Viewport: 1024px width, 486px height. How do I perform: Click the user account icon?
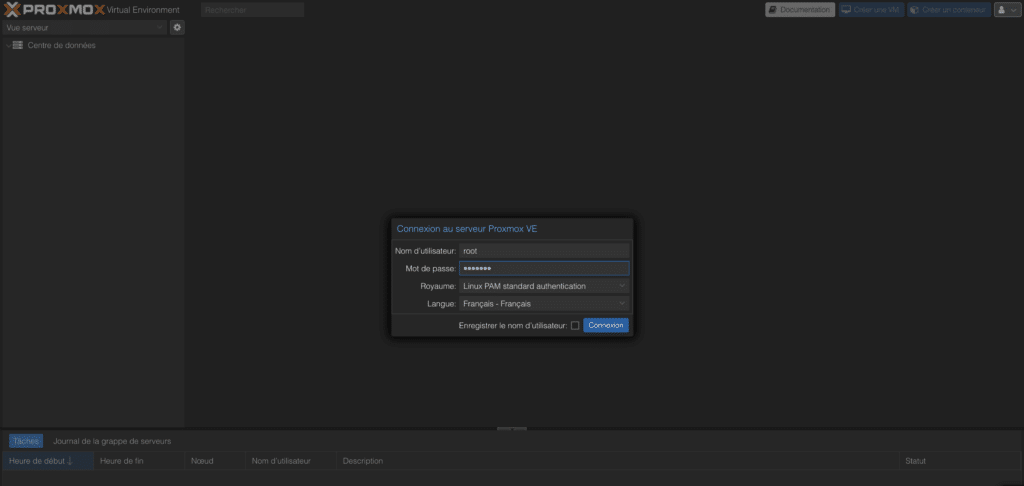point(1001,10)
